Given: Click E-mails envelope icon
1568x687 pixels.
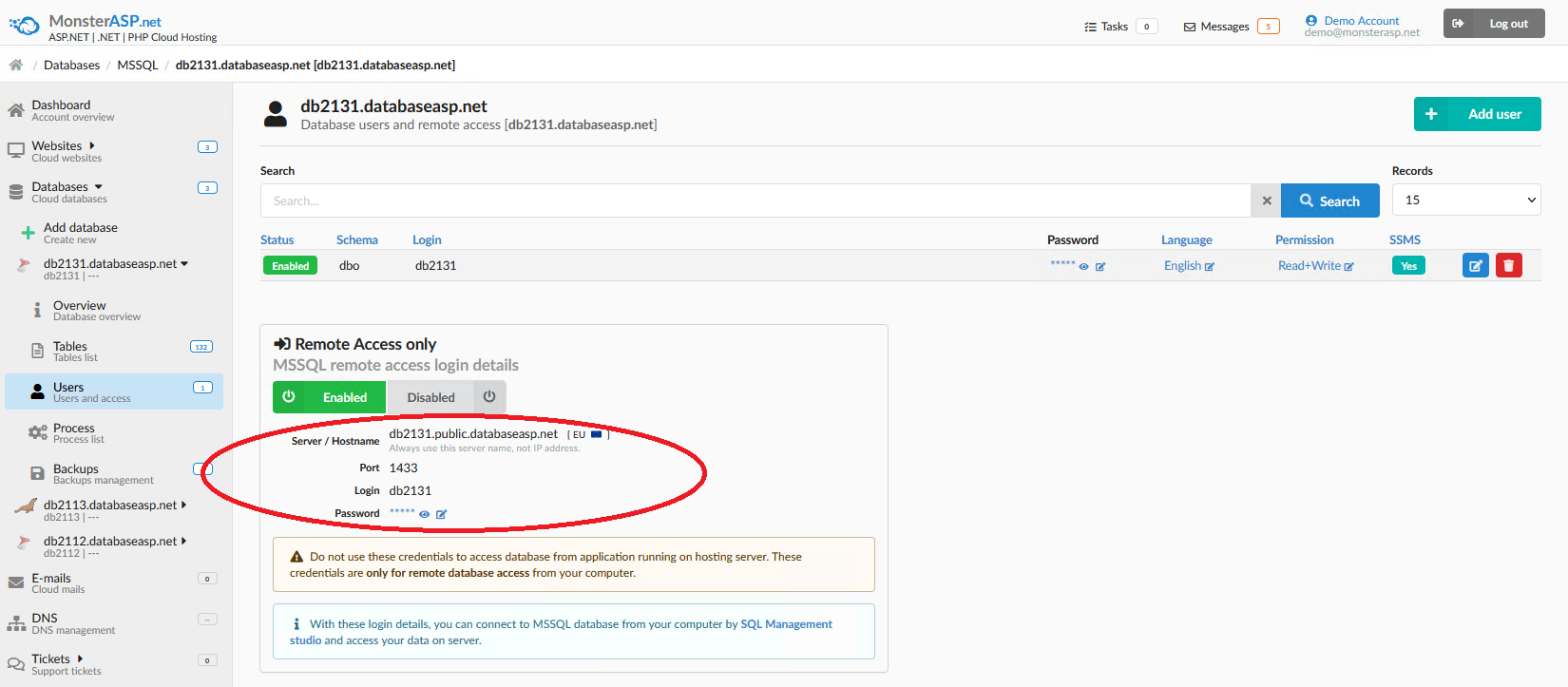Looking at the screenshot, I should (16, 582).
